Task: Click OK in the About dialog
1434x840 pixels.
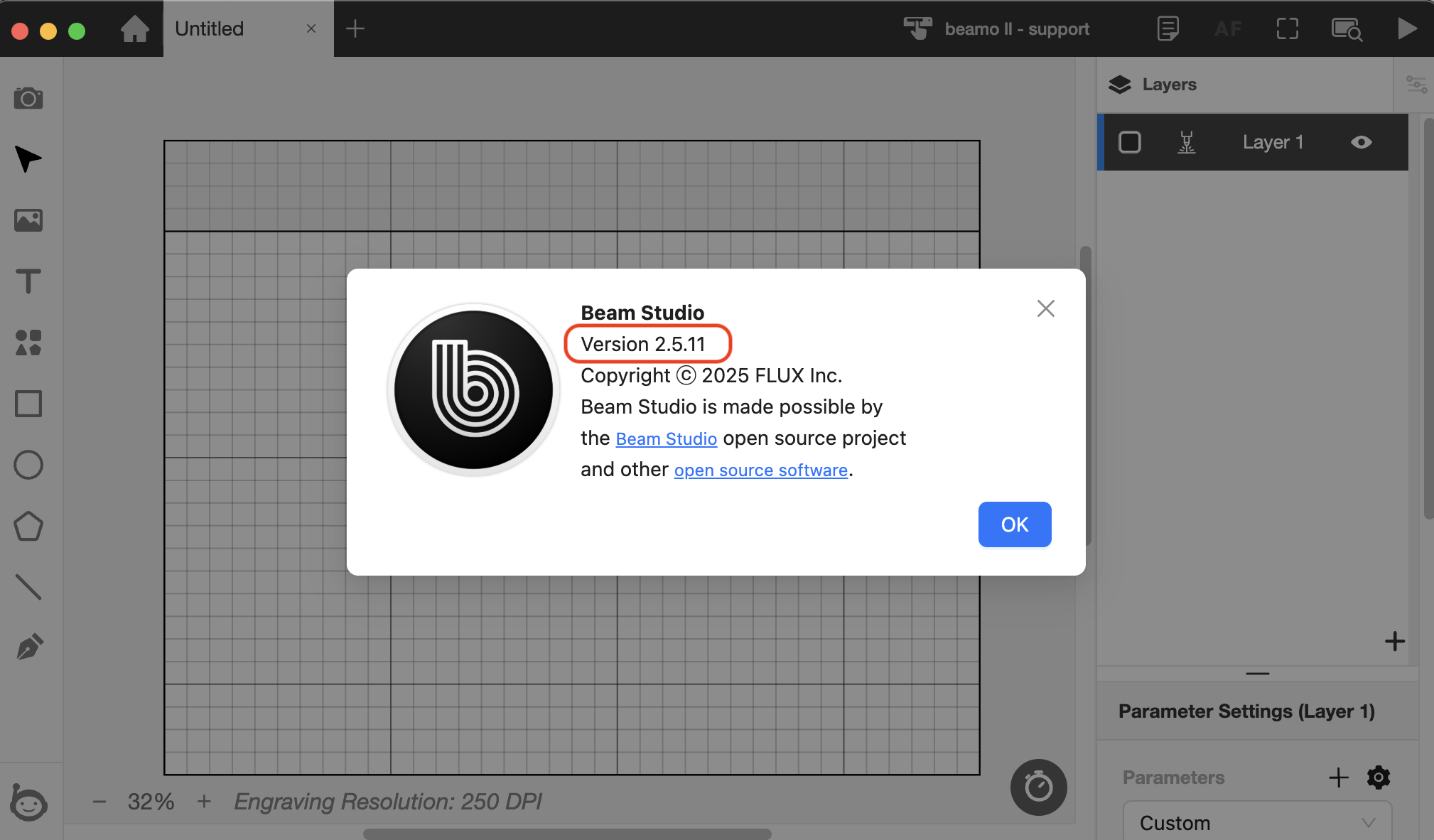Action: coord(1015,524)
